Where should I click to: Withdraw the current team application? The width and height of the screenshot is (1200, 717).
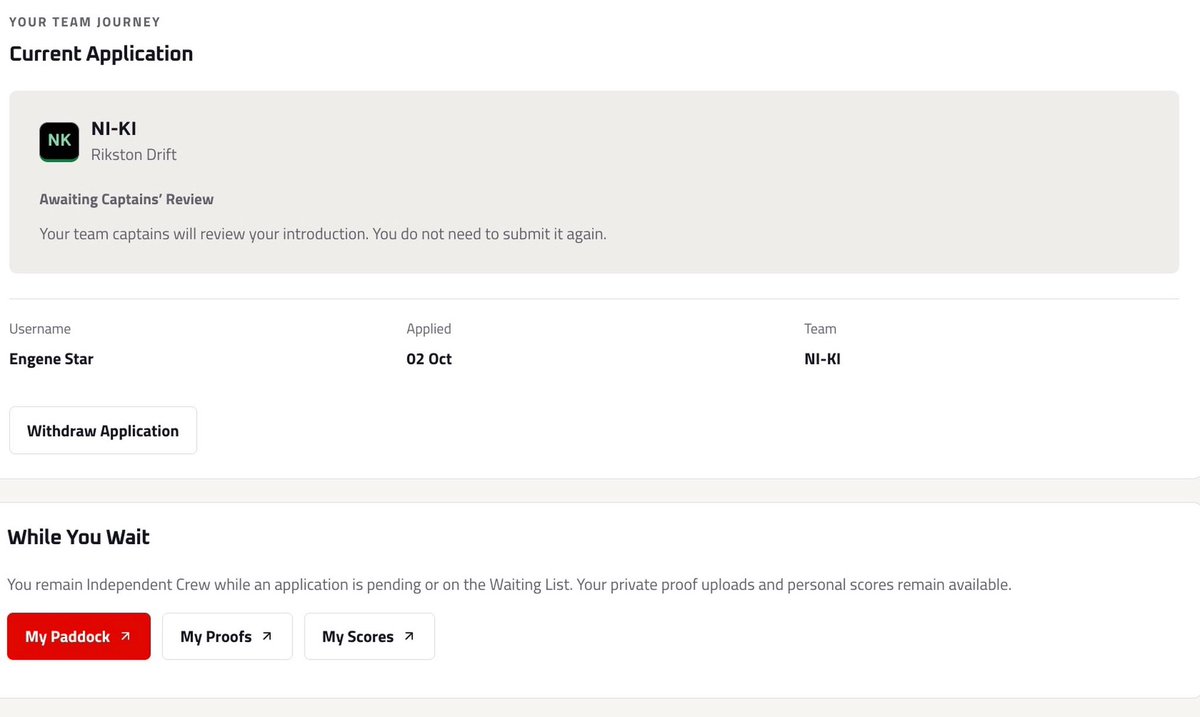coord(103,431)
